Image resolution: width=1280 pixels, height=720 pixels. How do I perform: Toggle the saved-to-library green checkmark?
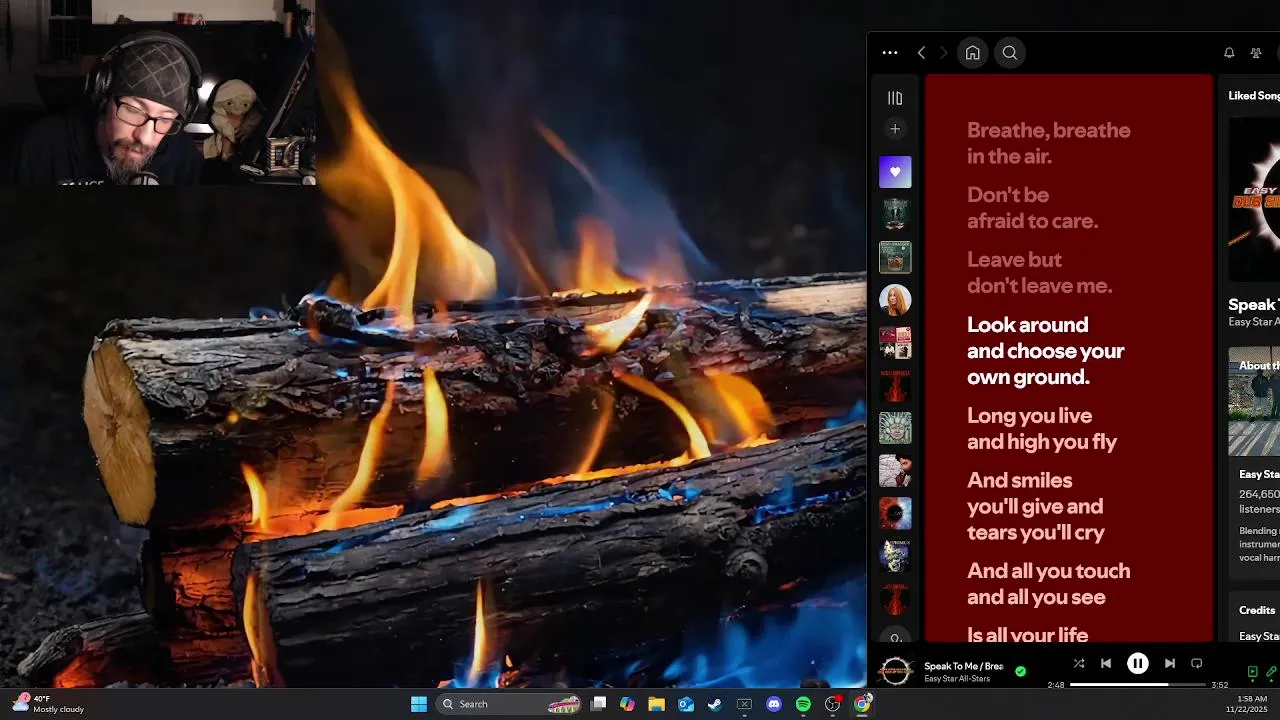point(1020,671)
